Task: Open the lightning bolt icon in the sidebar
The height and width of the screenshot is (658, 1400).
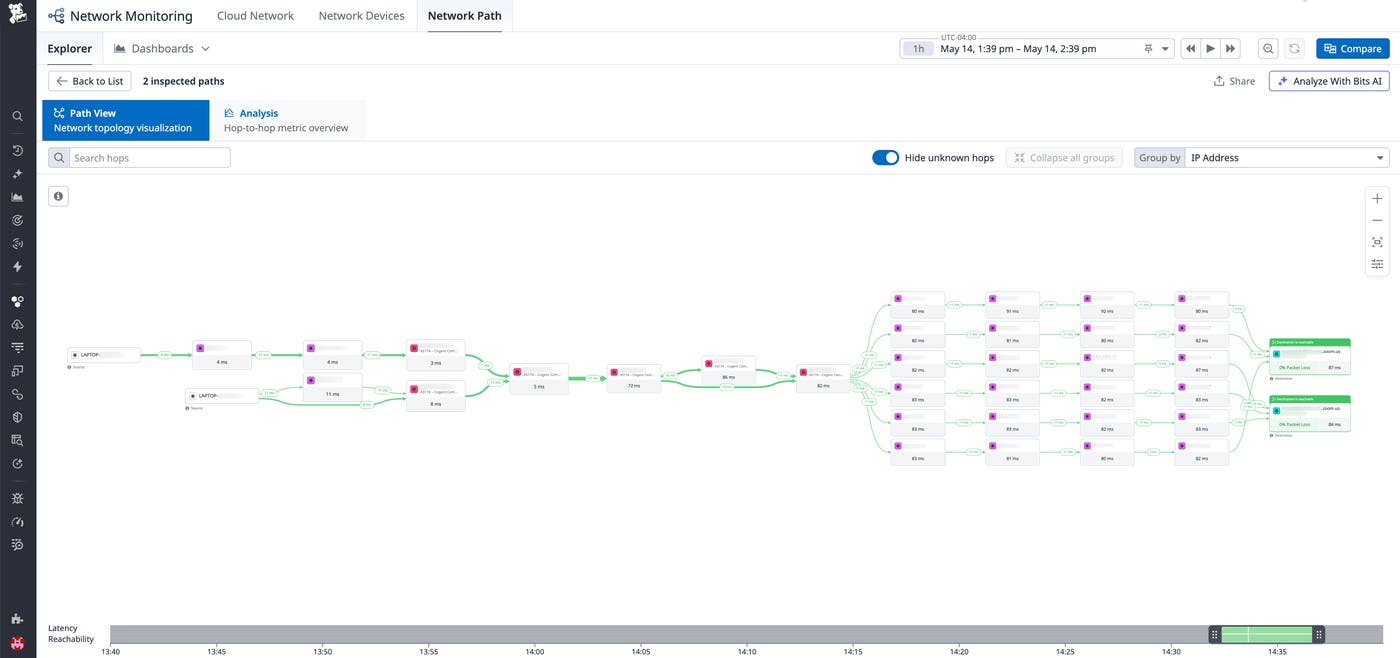Action: click(x=17, y=267)
